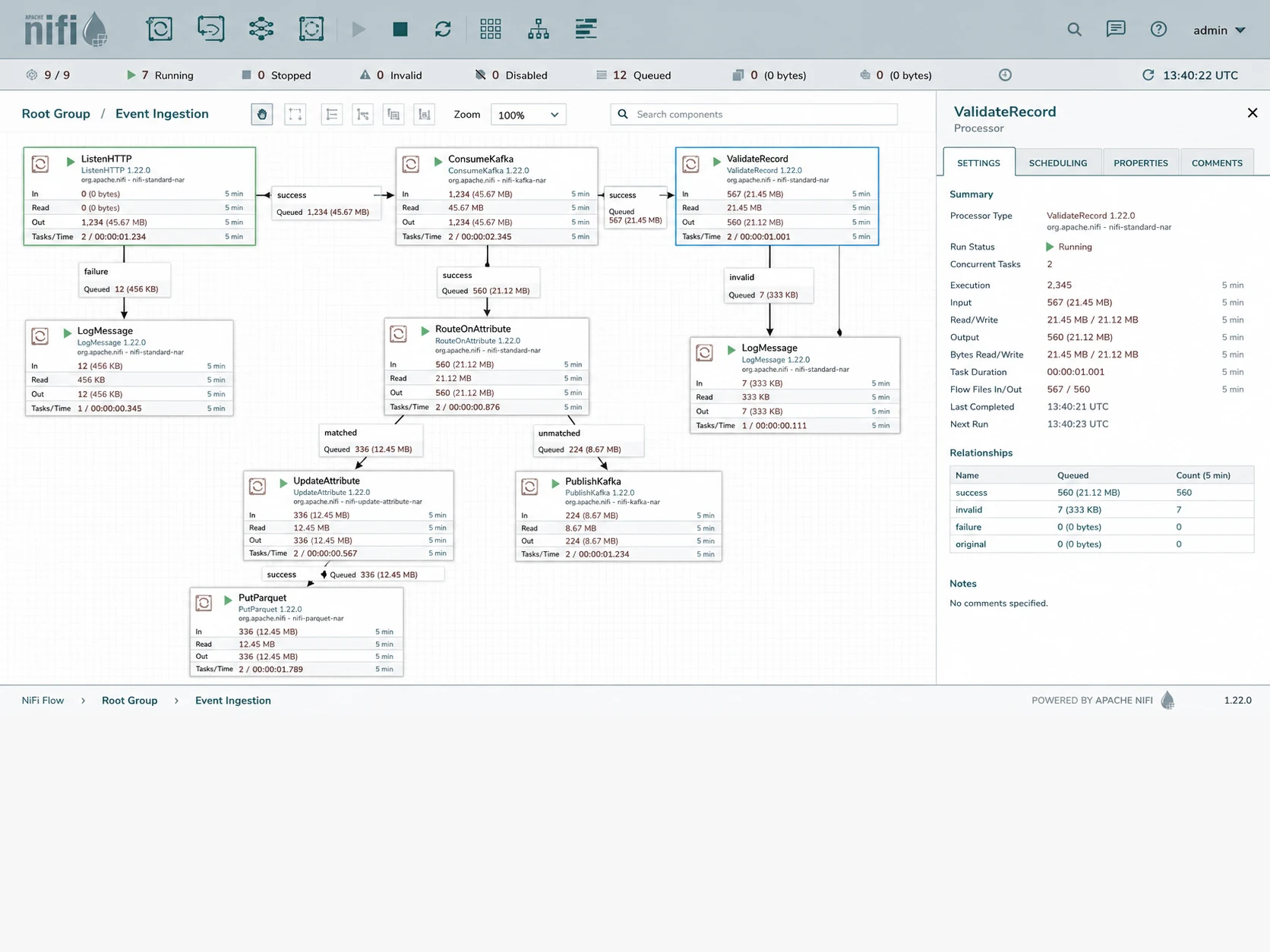Click the ListenHTTP run status arrow

point(70,161)
